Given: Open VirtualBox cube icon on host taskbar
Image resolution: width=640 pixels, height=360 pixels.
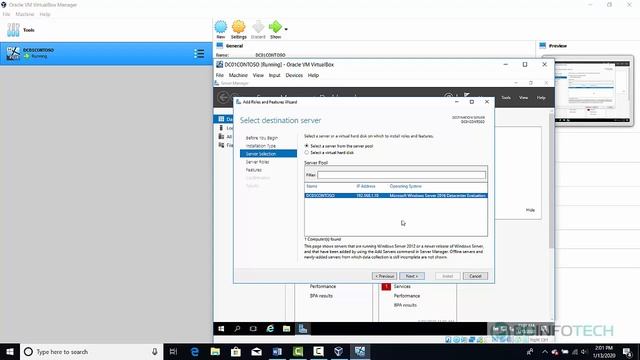Looking at the screenshot, I should tap(339, 352).
